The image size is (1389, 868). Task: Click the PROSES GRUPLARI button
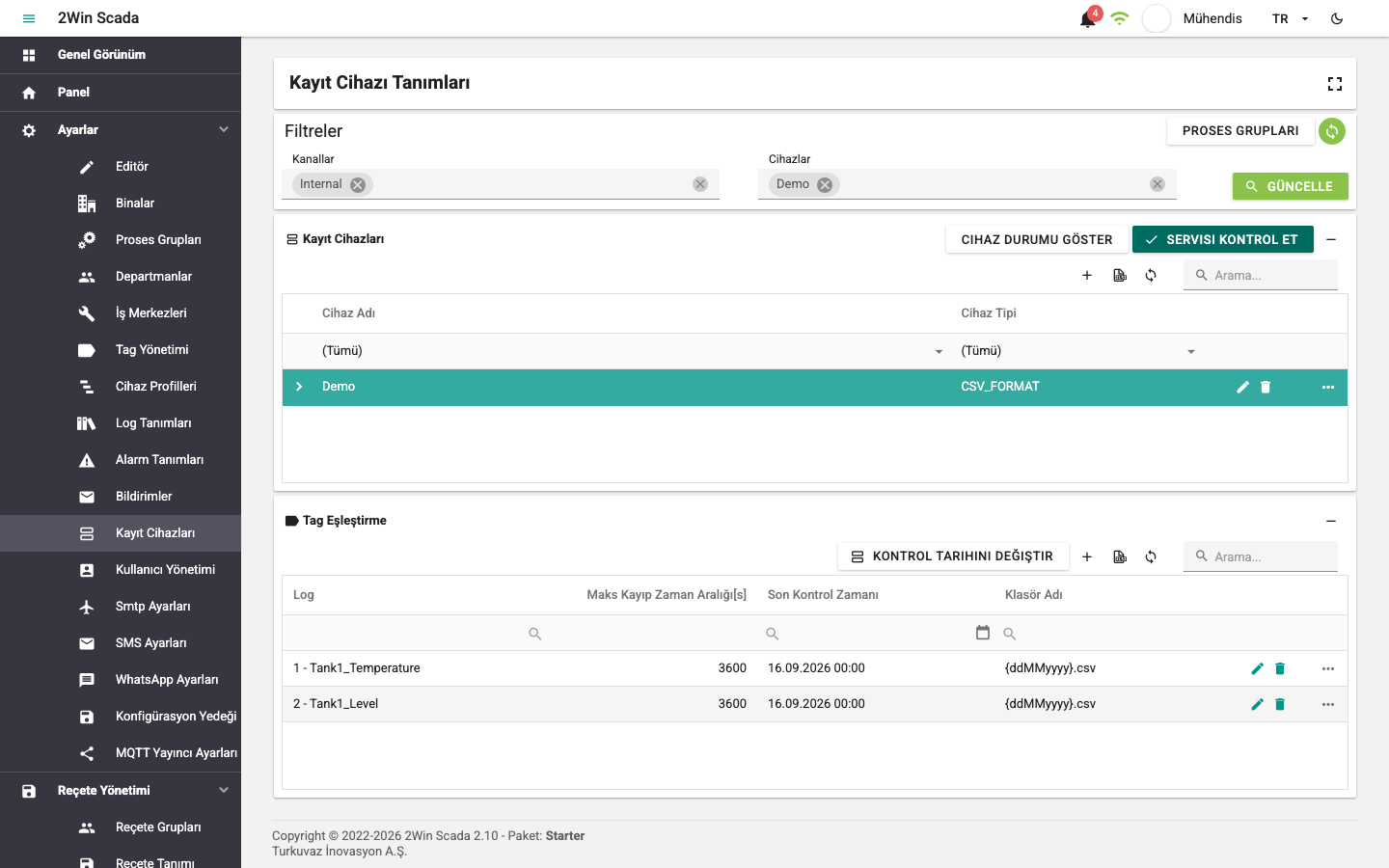pyautogui.click(x=1240, y=131)
